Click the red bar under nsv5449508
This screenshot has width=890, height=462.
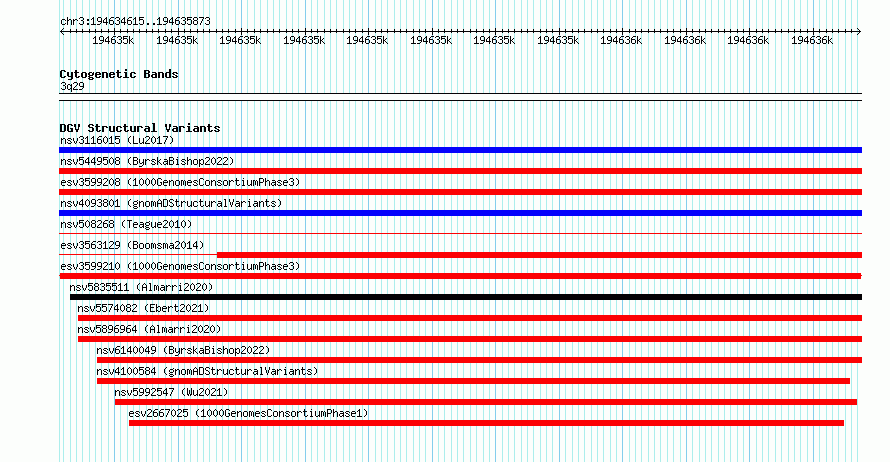click(460, 171)
